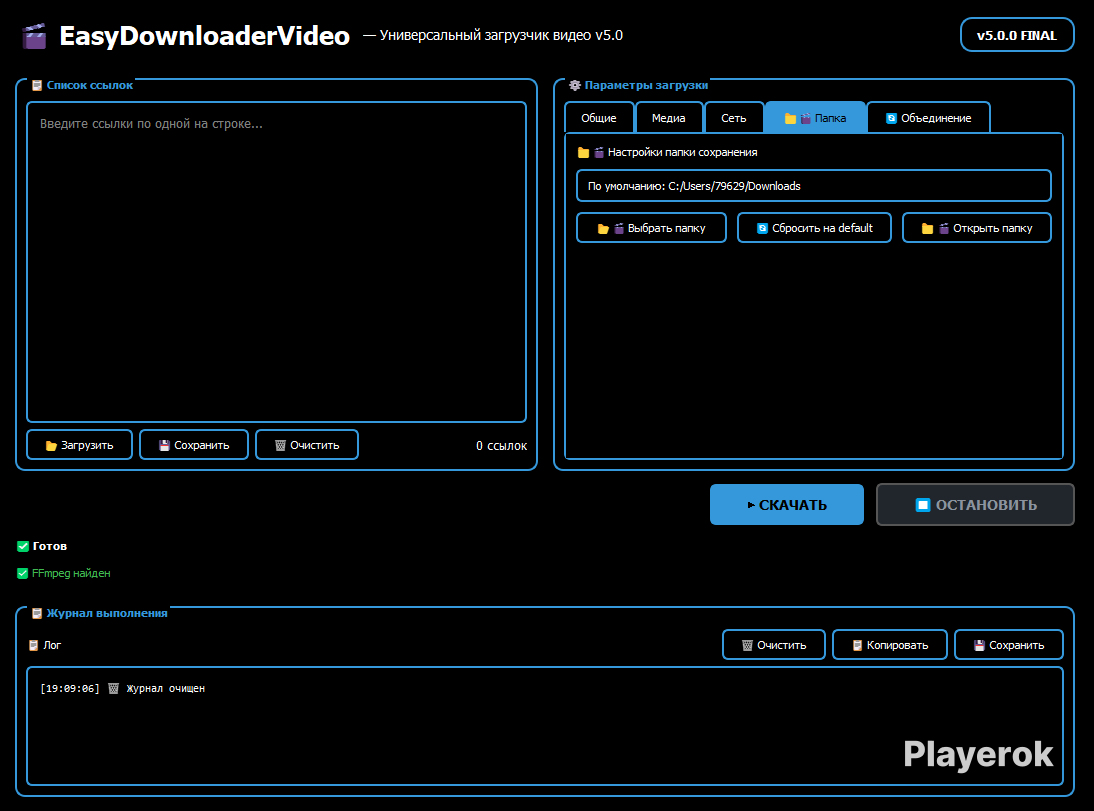Click the gear icon beside Параметры загрузки
The width and height of the screenshot is (1094, 811).
pyautogui.click(x=575, y=85)
